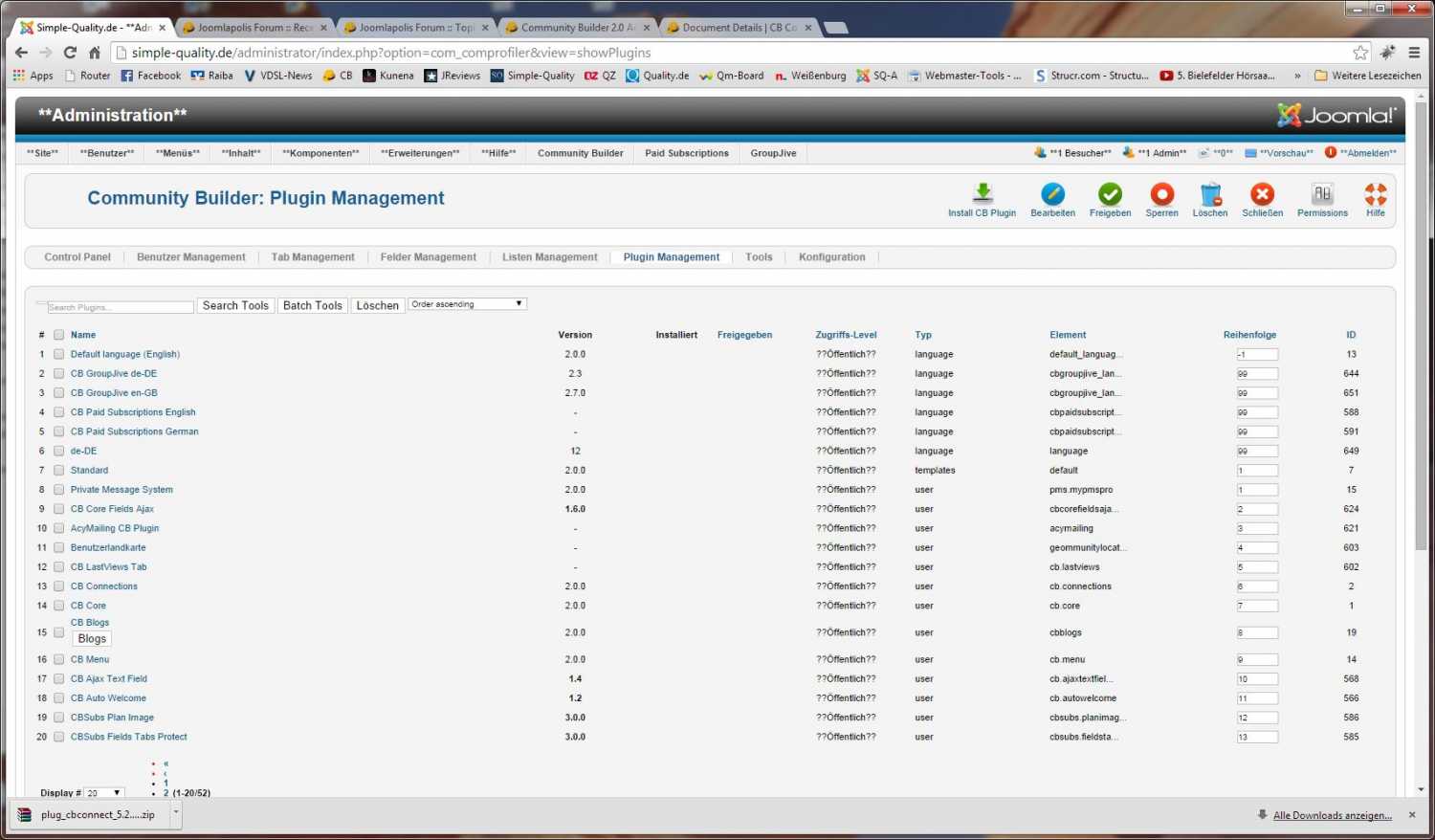
Task: Open the plug_cbconnect download options arrow
Action: coord(175,814)
